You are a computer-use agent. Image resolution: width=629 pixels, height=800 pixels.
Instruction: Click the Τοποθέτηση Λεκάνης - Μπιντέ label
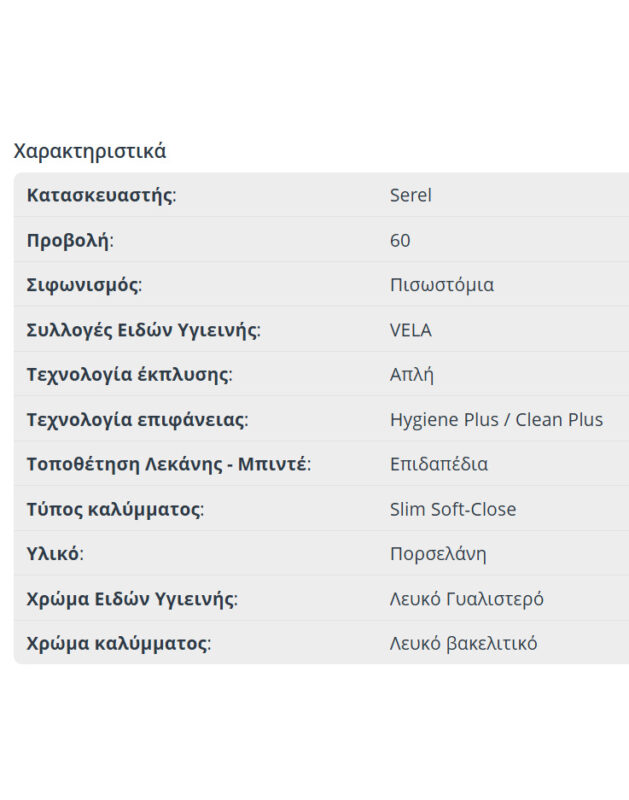click(x=168, y=464)
